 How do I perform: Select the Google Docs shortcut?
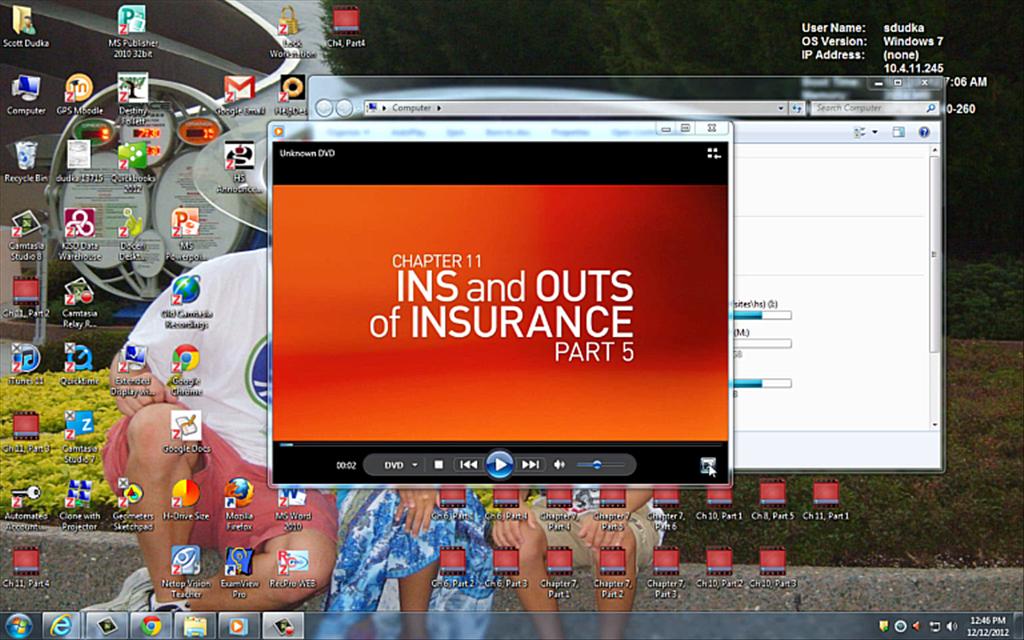(185, 432)
